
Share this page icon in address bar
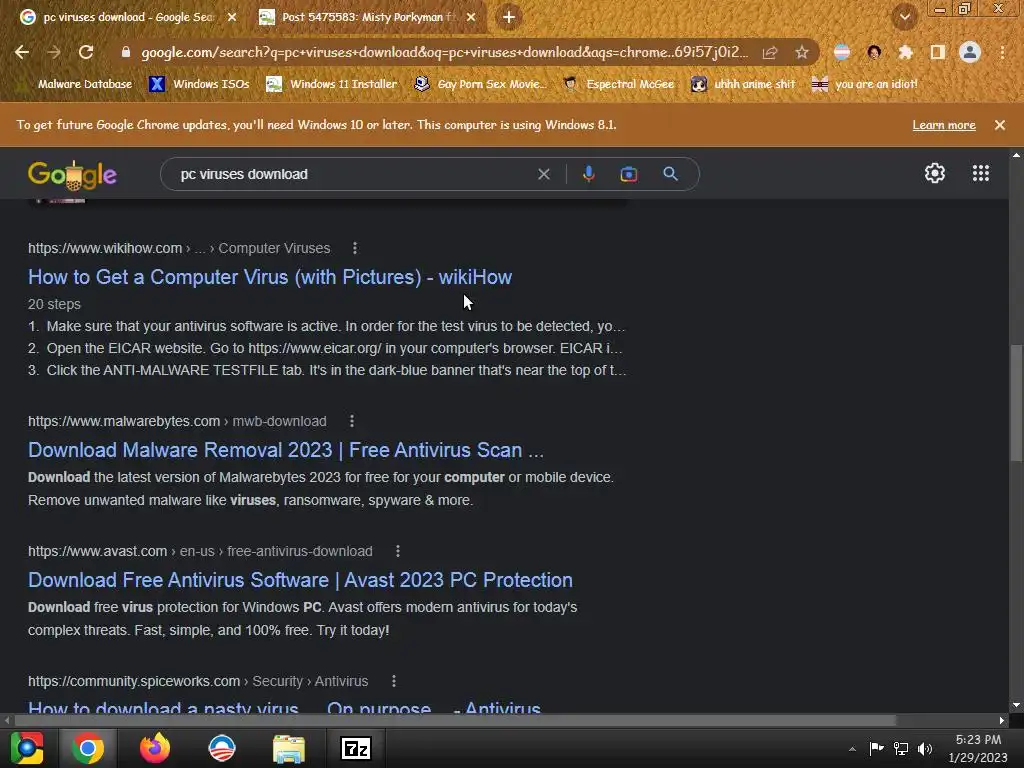click(770, 52)
